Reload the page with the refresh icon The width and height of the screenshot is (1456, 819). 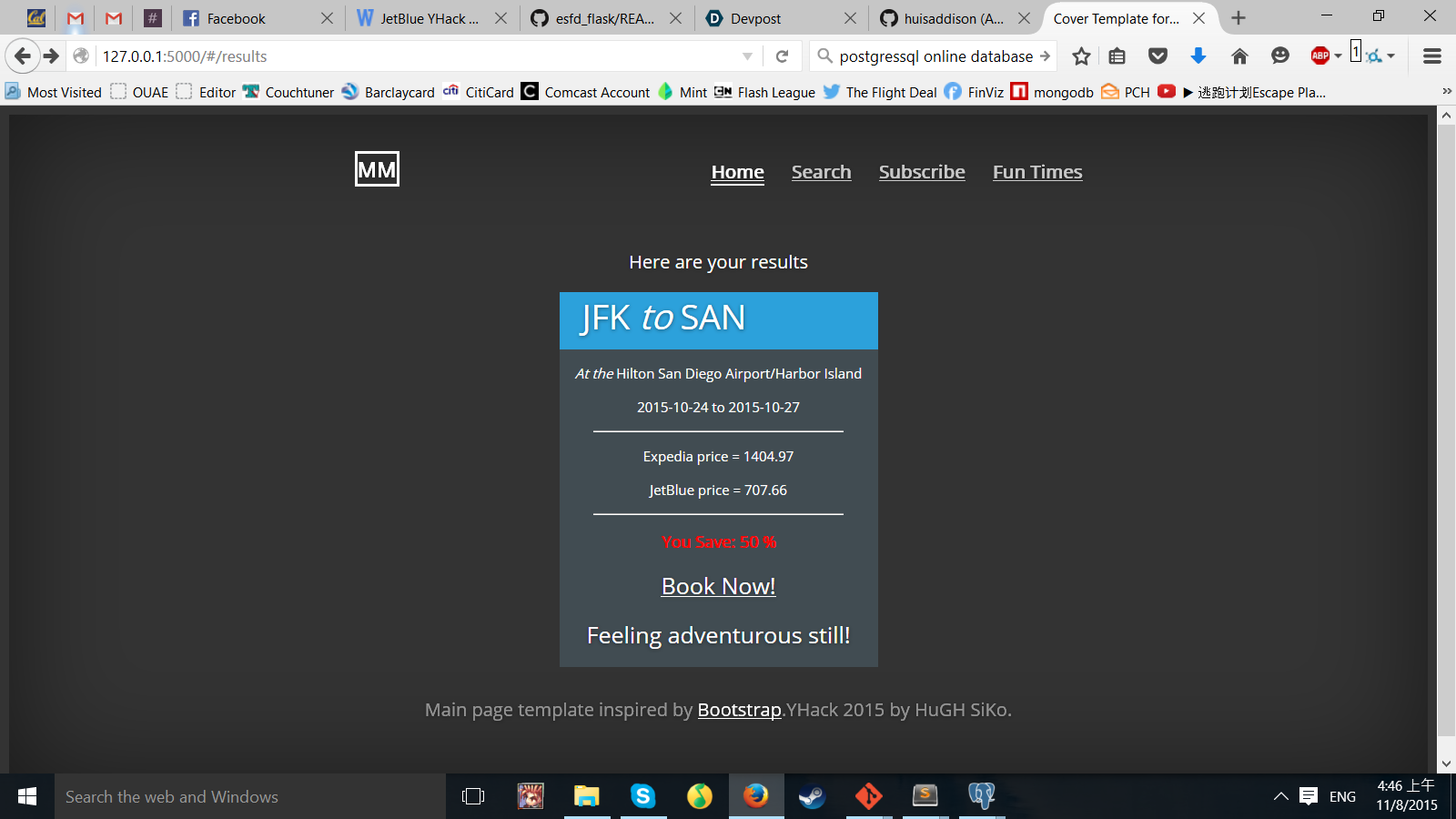tap(782, 56)
